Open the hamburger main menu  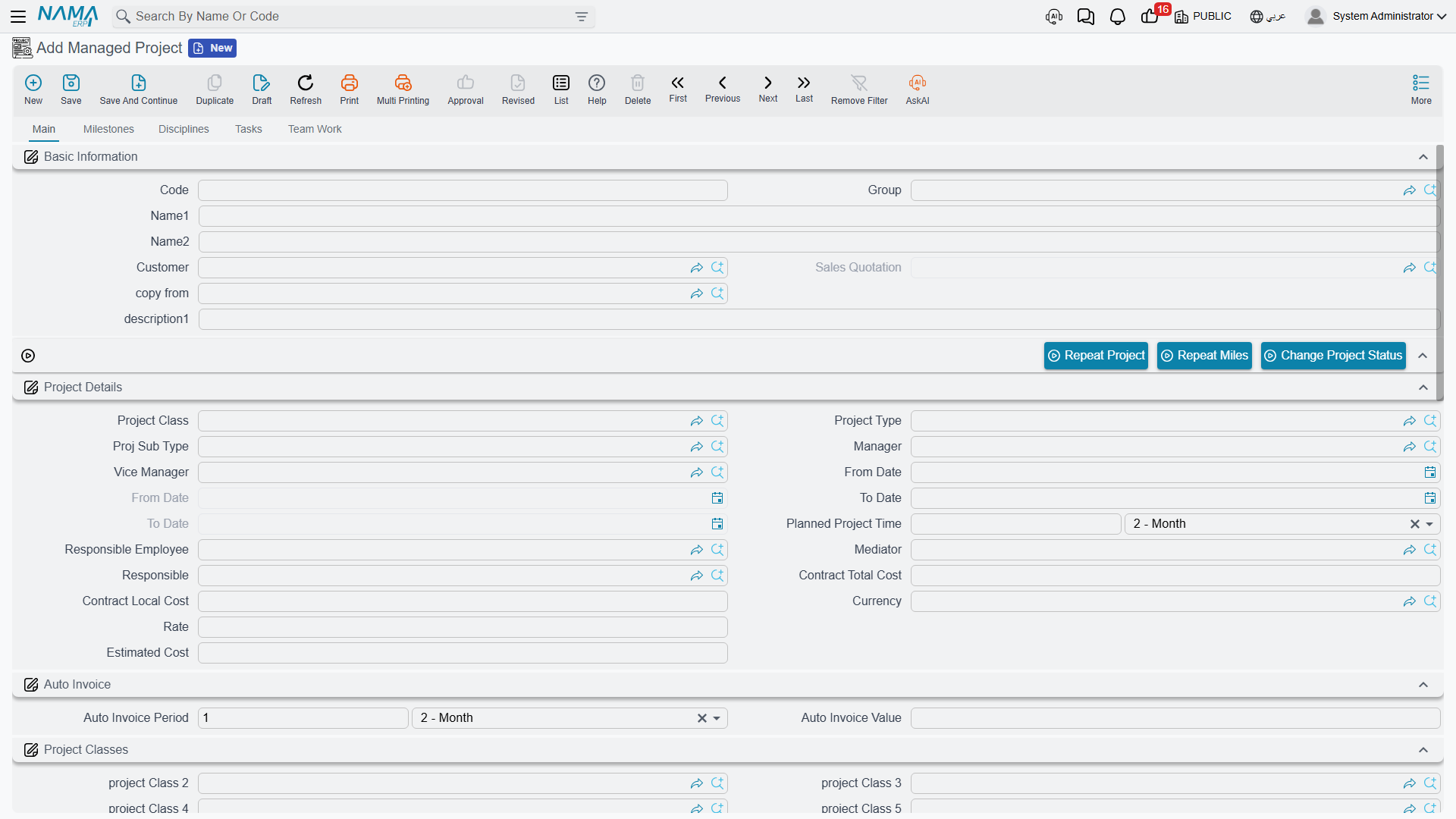pyautogui.click(x=18, y=16)
